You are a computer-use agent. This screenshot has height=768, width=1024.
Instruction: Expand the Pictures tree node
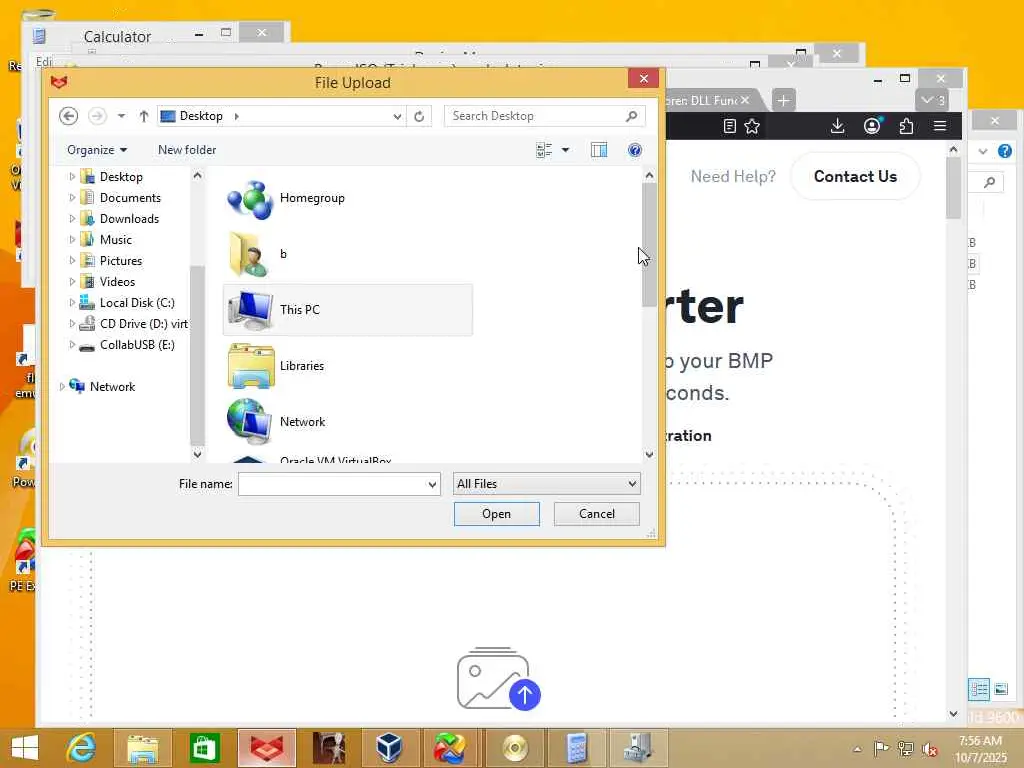coord(72,261)
